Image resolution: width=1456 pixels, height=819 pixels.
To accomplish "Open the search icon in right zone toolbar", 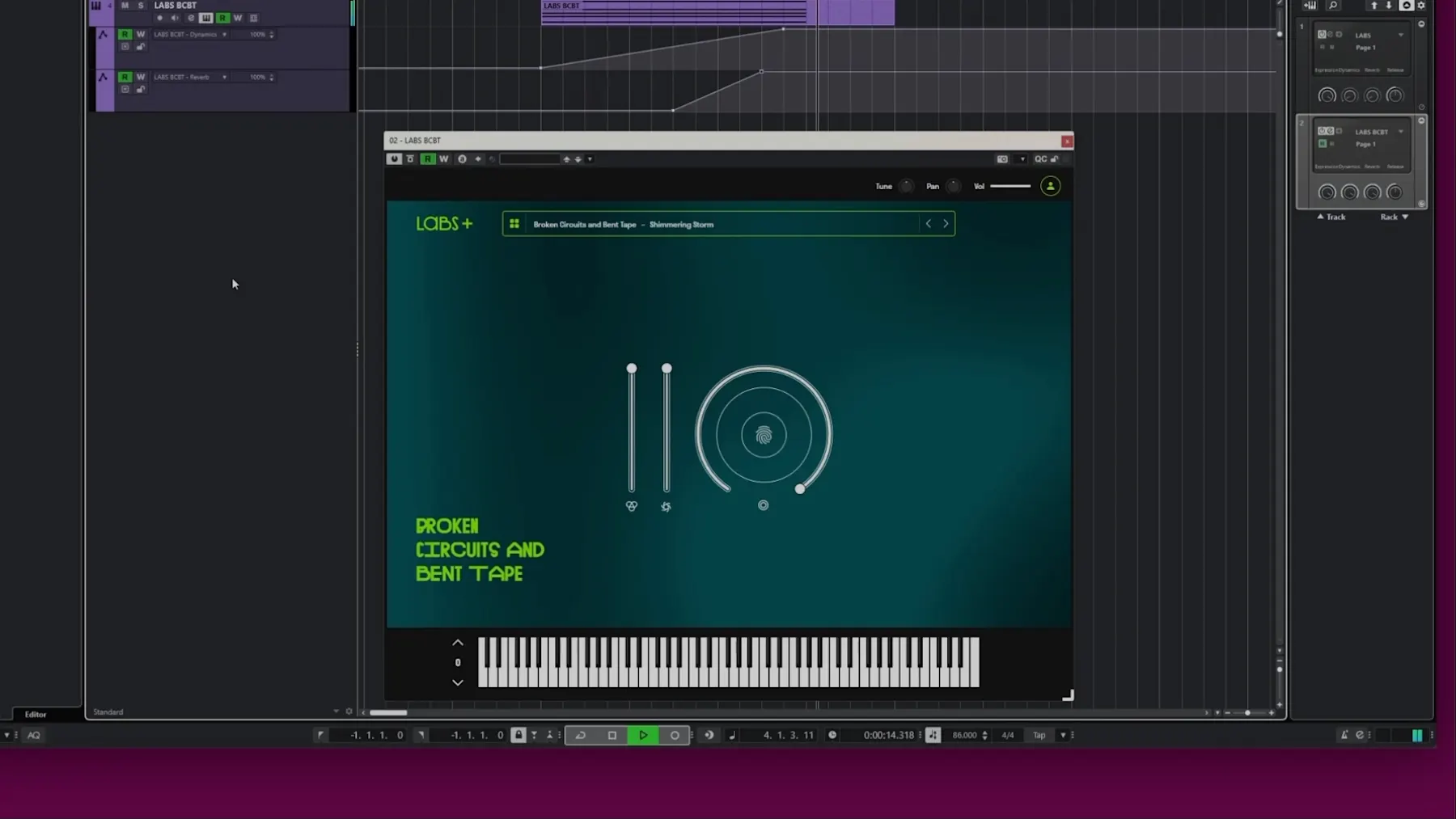I will (1333, 6).
